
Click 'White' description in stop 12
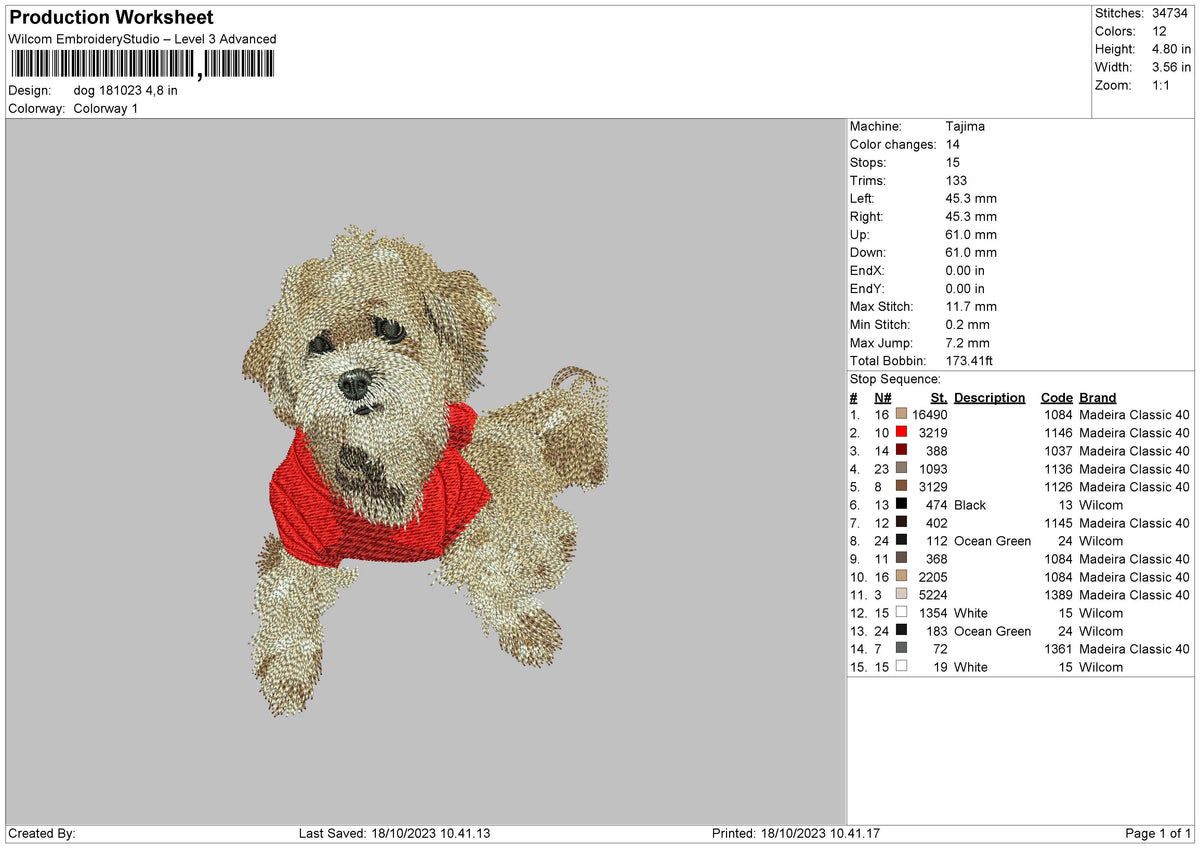pos(970,613)
